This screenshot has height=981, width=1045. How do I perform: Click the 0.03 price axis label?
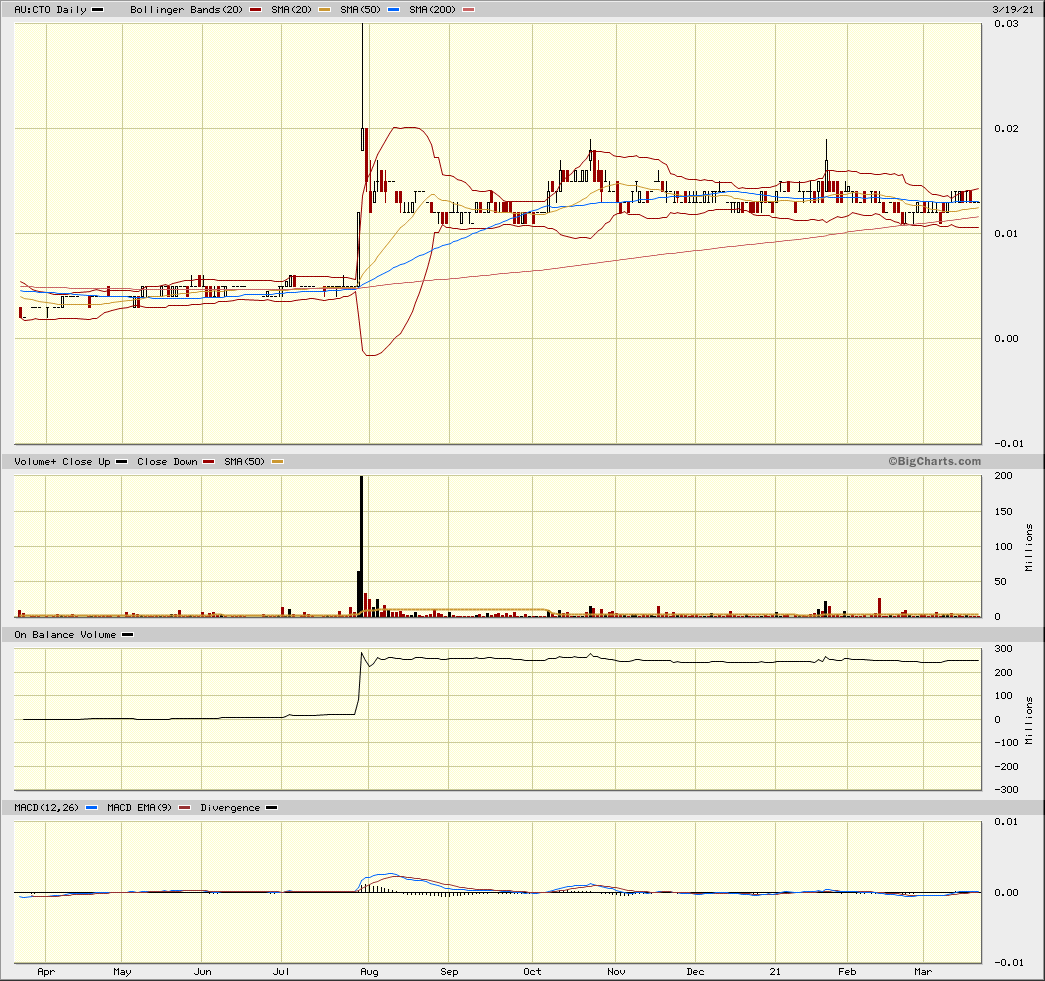1006,23
